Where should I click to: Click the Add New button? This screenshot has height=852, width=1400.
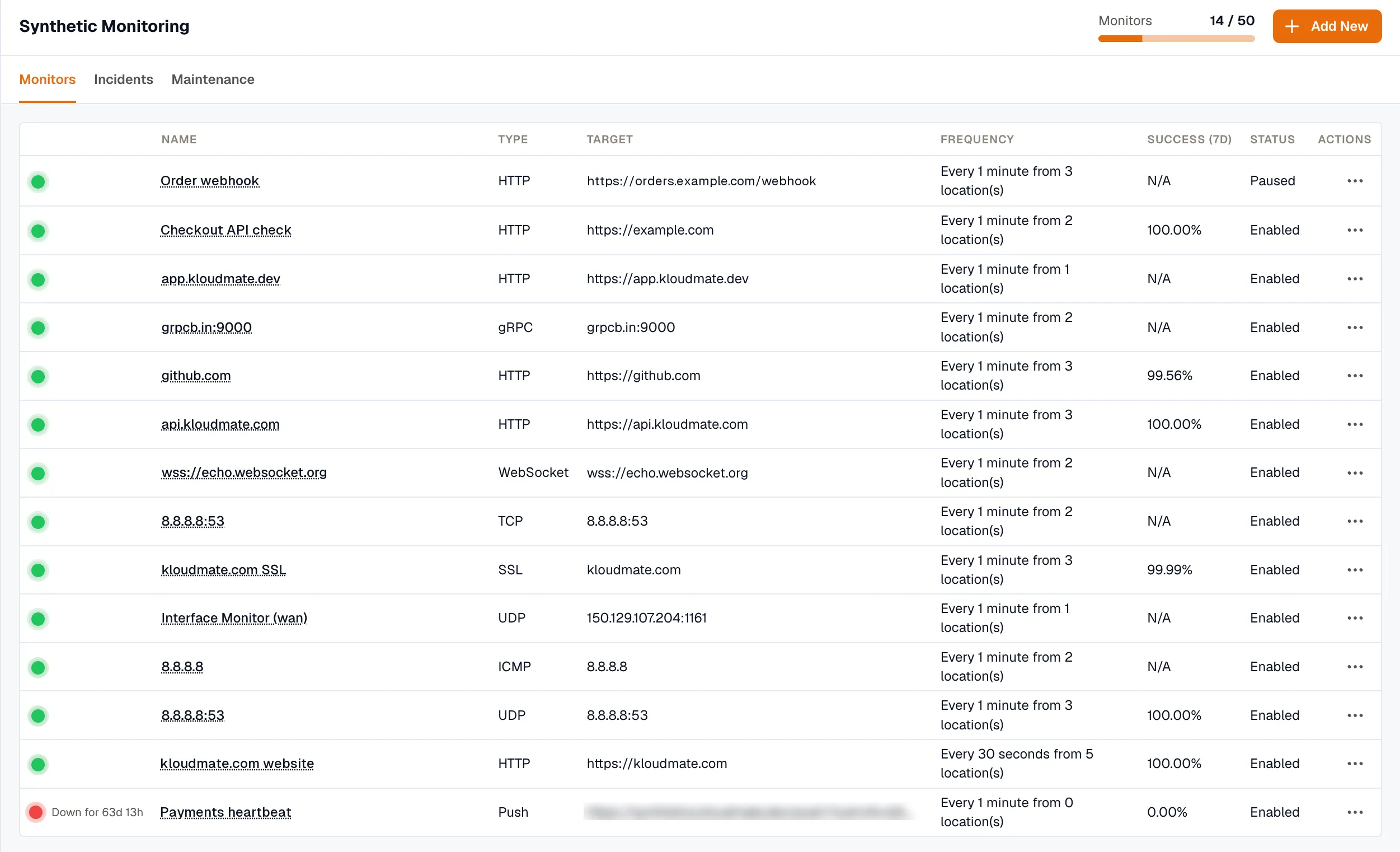pos(1327,26)
